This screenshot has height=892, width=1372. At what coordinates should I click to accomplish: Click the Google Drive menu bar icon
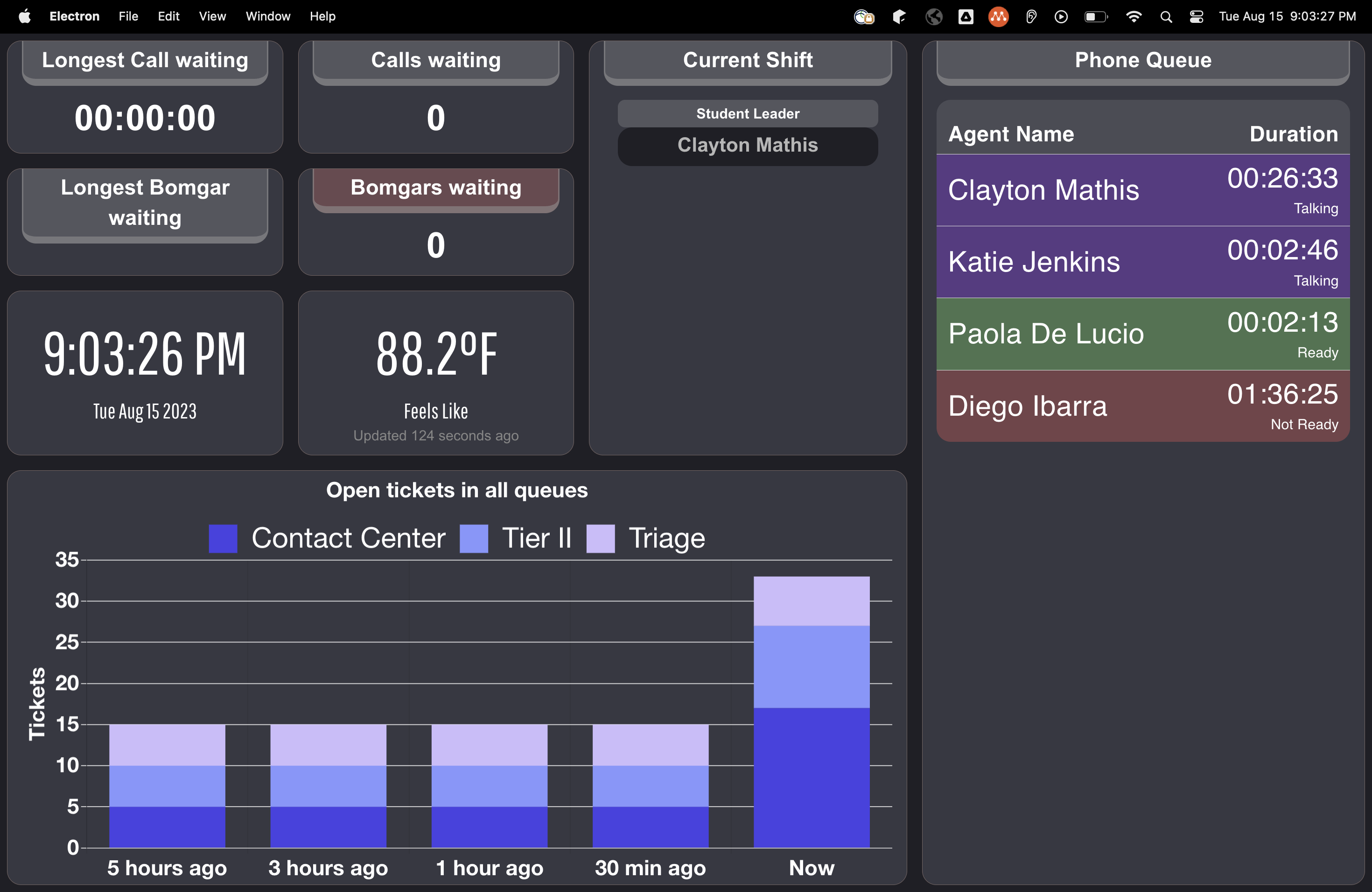tap(966, 17)
